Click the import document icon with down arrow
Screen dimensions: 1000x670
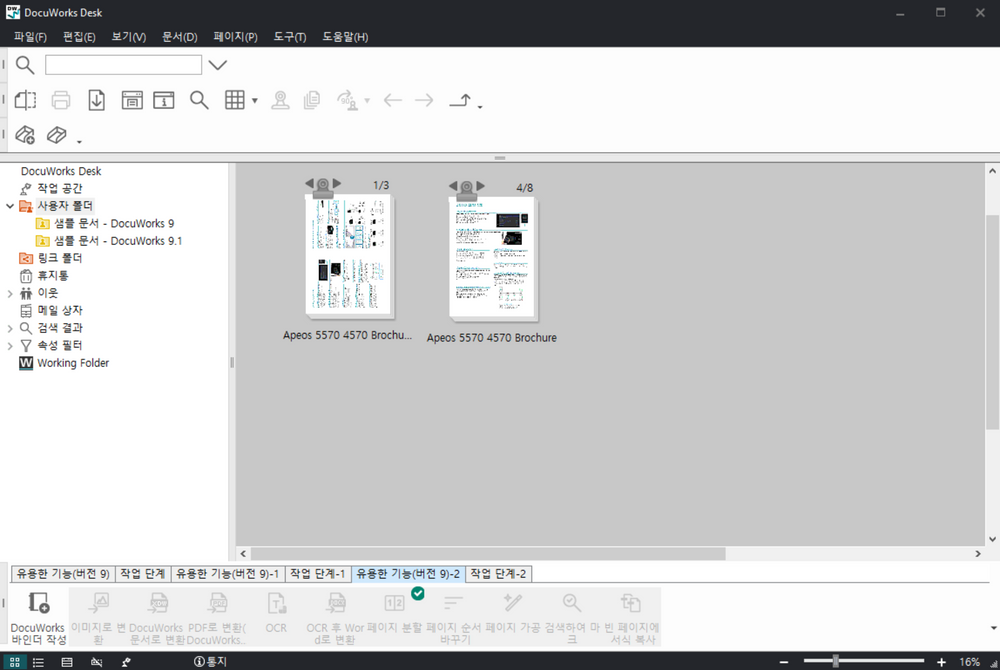[x=97, y=100]
